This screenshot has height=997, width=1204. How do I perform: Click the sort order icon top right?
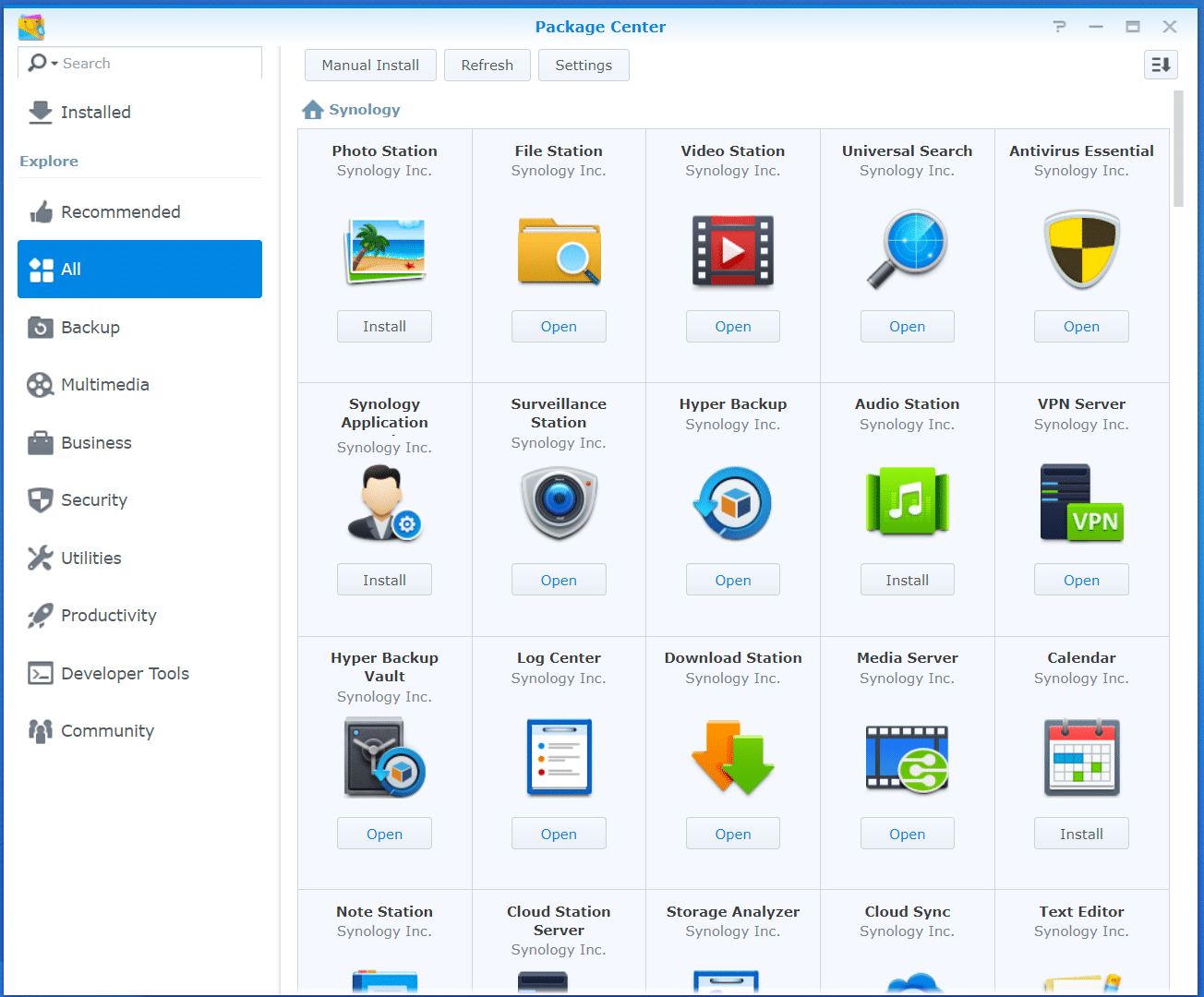click(x=1161, y=65)
